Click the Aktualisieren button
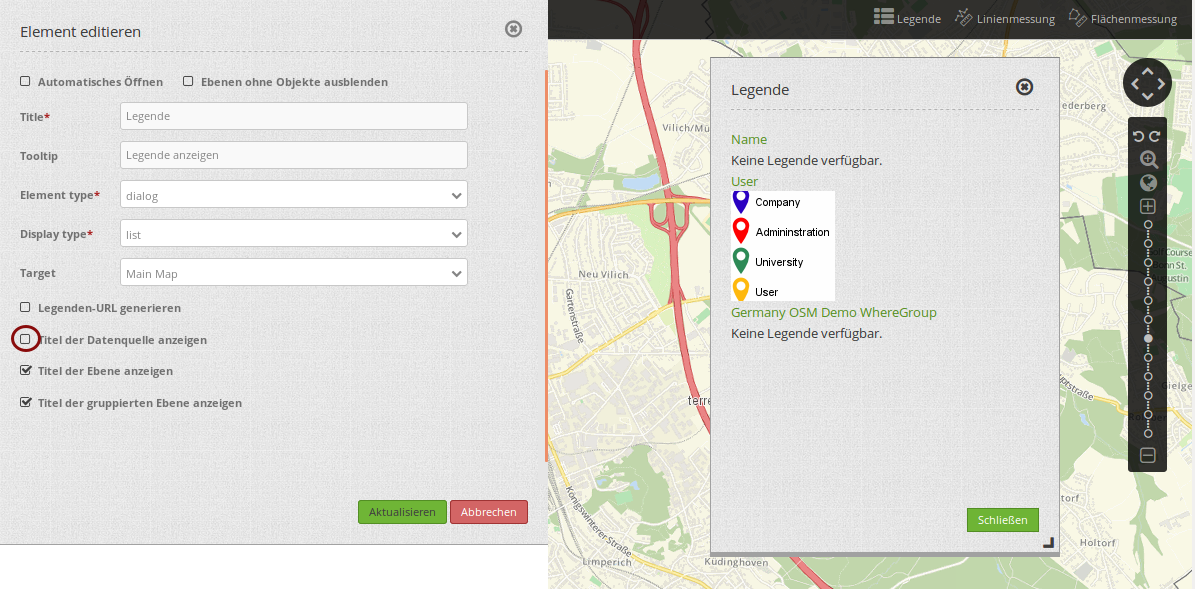The image size is (1197, 589). [x=402, y=512]
